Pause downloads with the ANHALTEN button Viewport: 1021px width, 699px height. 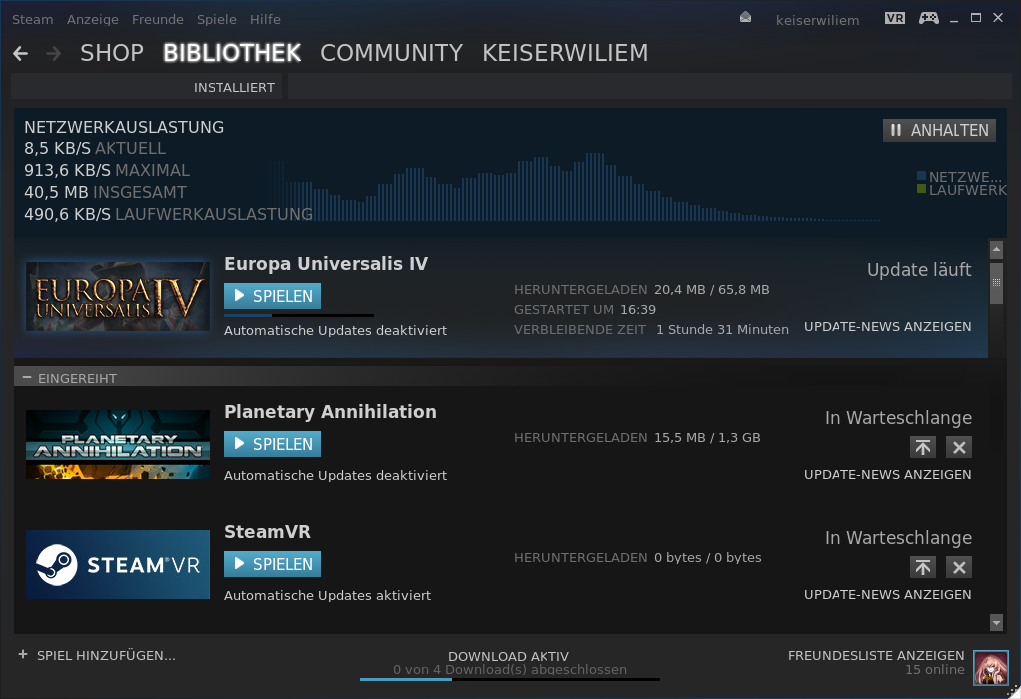pos(939,130)
